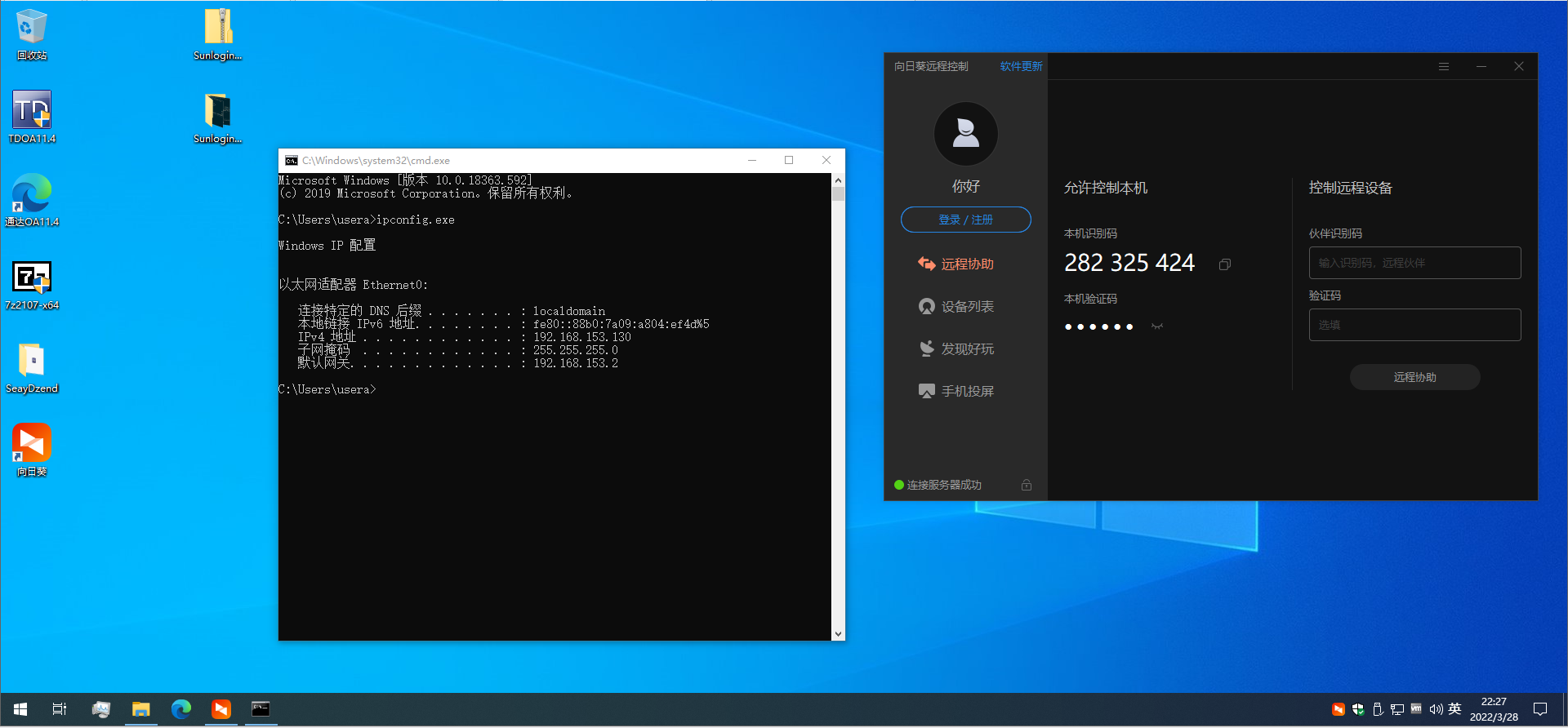Click the lock icon beside connection status

(x=1027, y=485)
